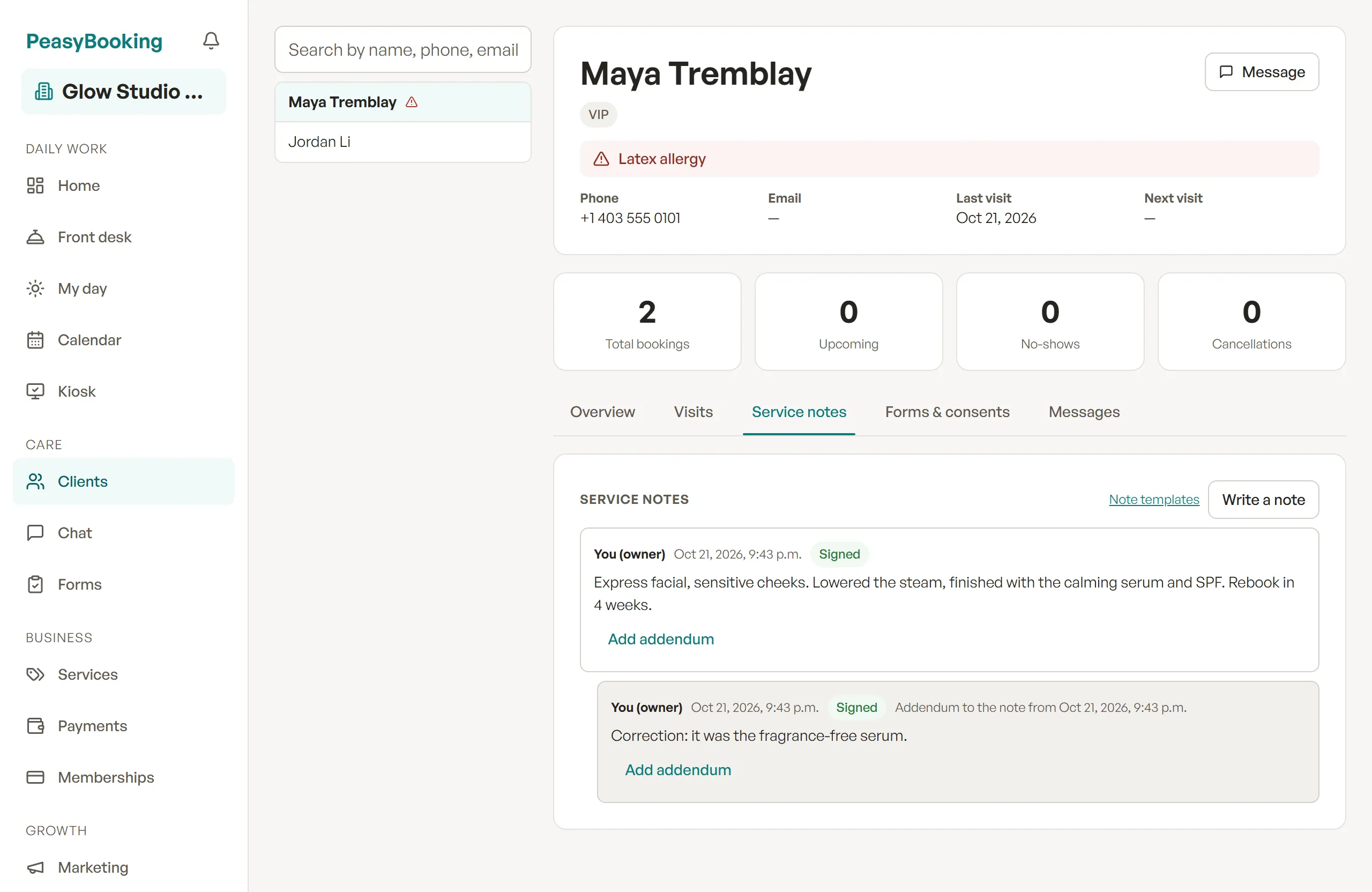The width and height of the screenshot is (1372, 892).
Task: Click the Payments wallet icon
Action: coord(35,726)
